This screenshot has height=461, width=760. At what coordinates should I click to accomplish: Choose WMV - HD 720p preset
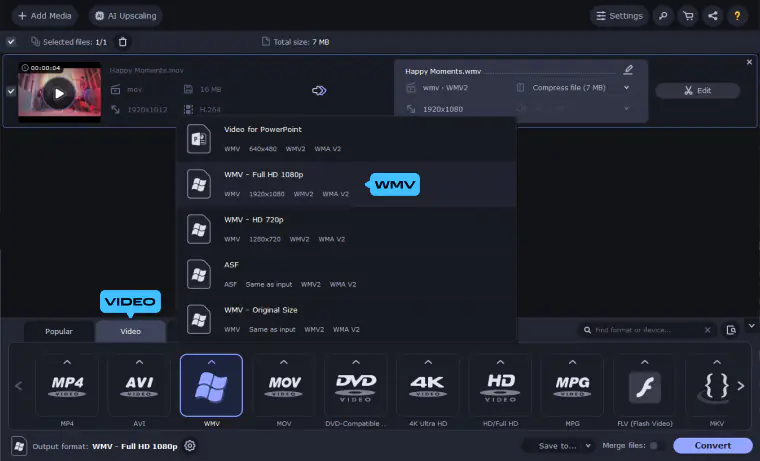(x=347, y=229)
